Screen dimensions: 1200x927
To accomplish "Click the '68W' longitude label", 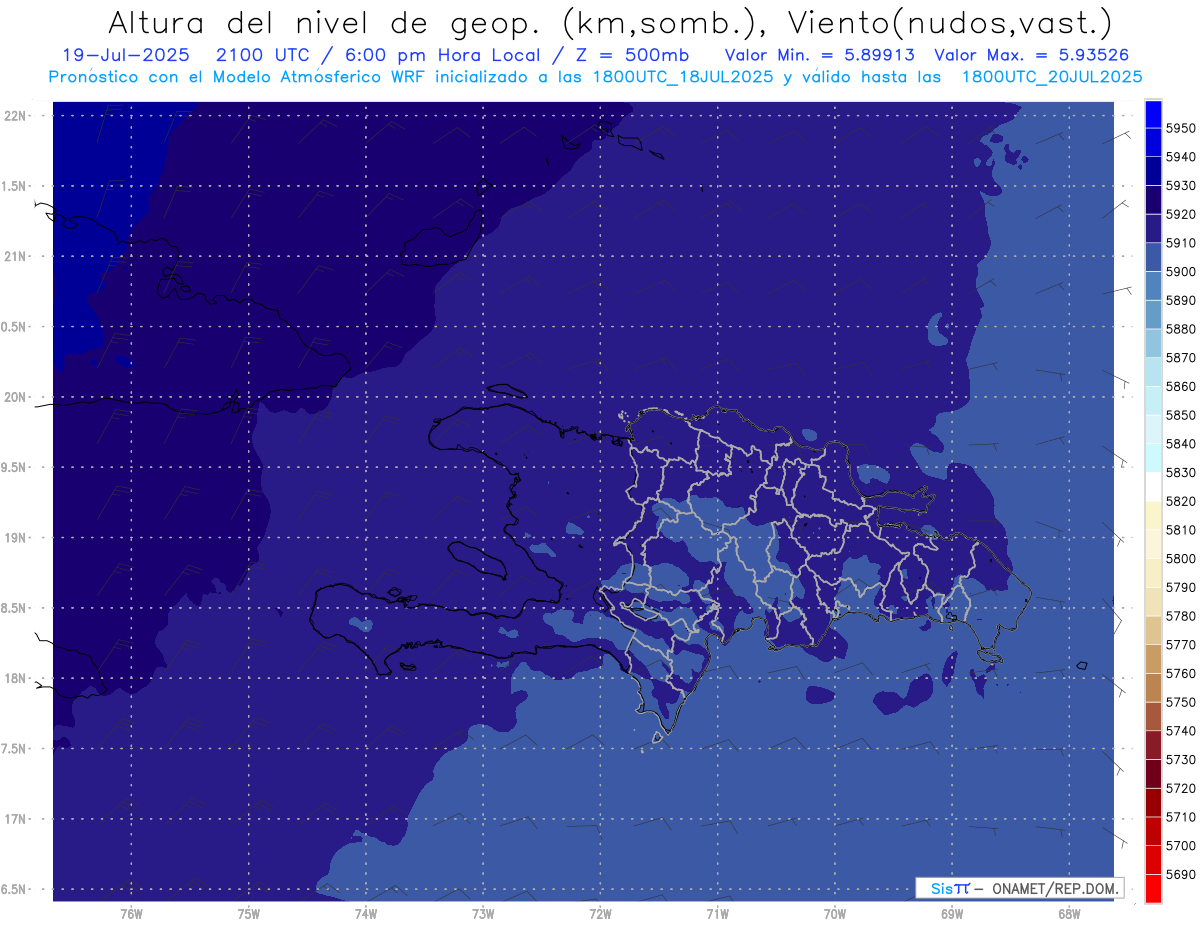I will (1069, 914).
